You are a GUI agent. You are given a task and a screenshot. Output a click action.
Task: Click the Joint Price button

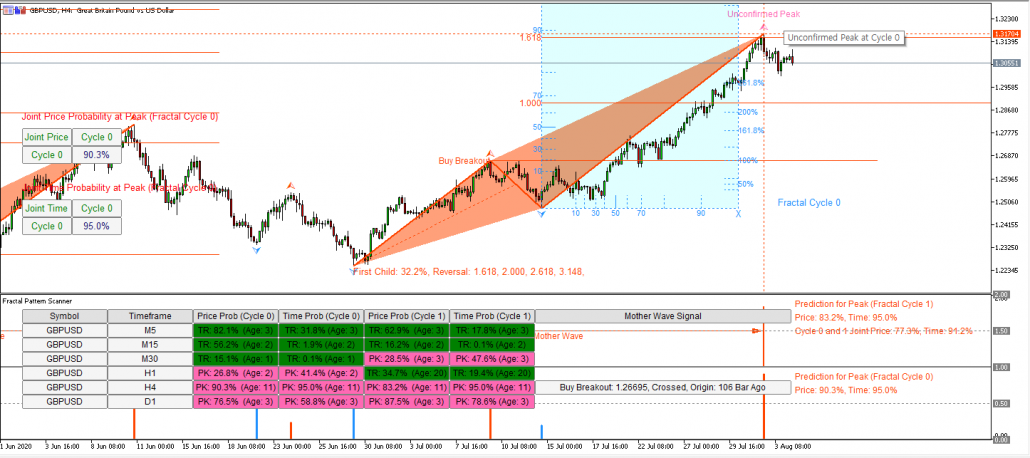pos(47,137)
